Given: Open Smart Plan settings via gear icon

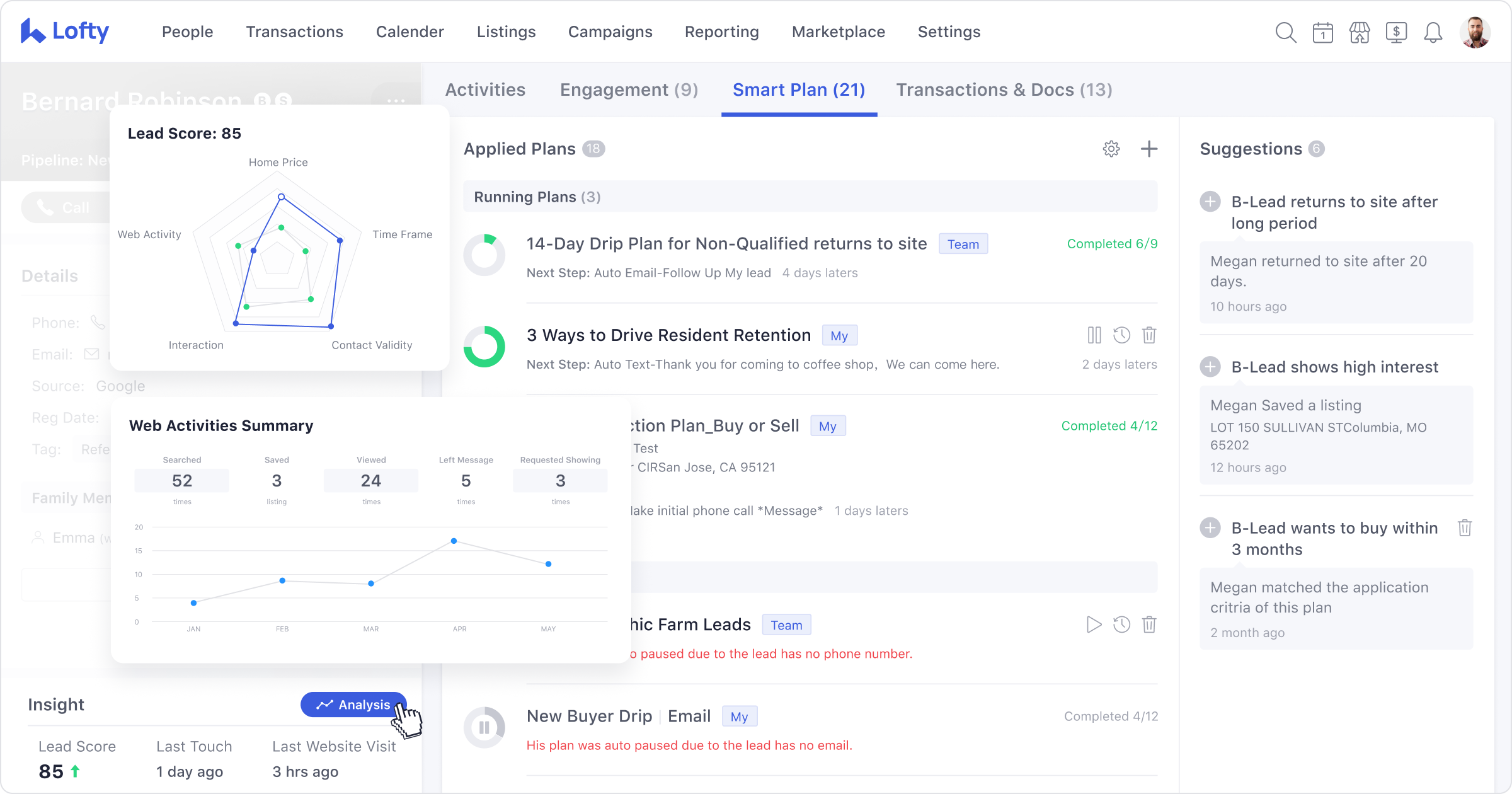Looking at the screenshot, I should 1111,149.
